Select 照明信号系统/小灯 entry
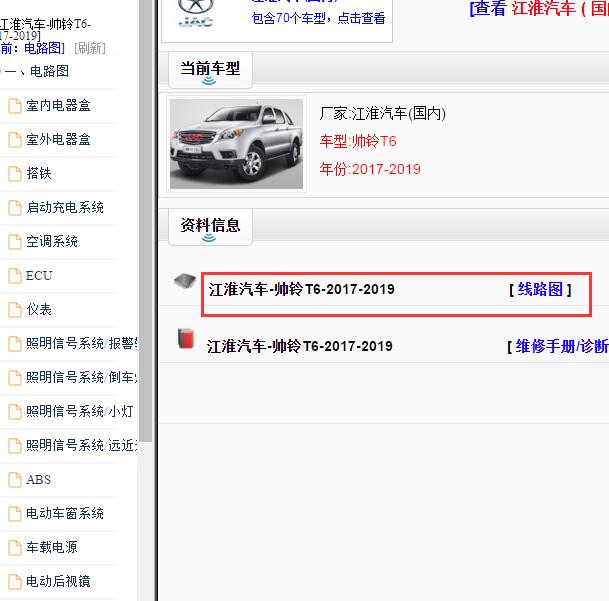 click(80, 411)
